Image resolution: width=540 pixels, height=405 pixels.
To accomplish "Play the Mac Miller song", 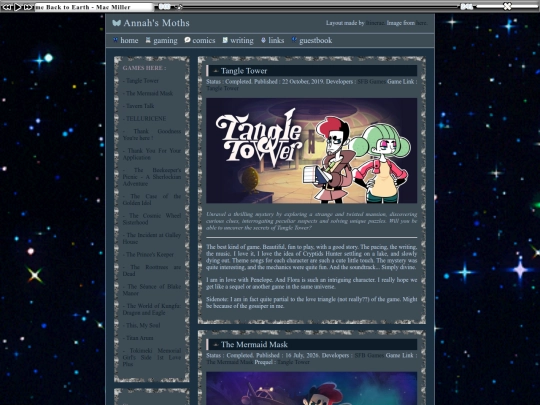I will 18,7.
